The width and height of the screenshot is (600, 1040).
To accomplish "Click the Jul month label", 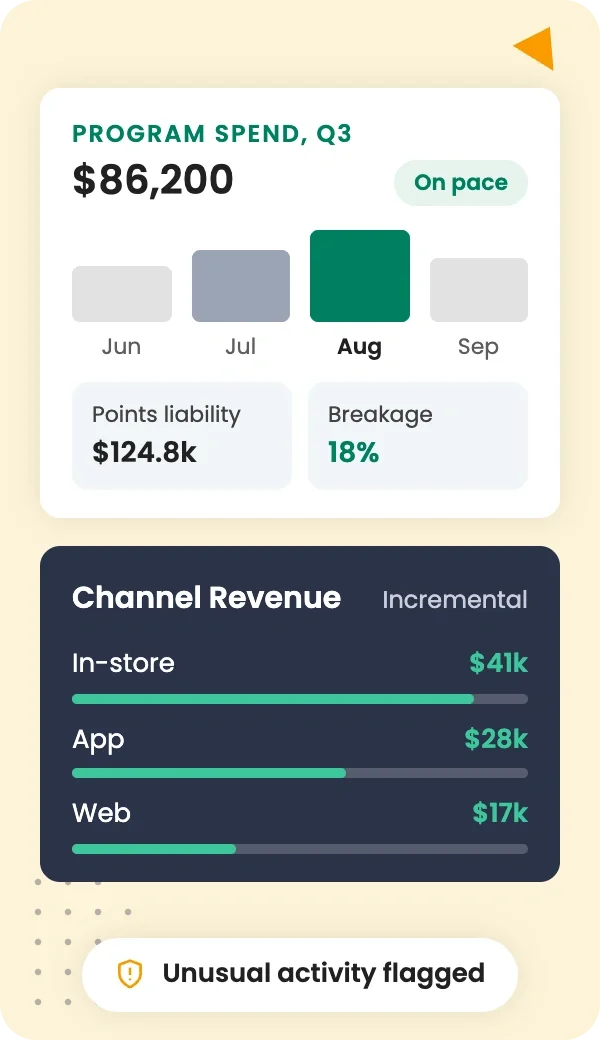I will click(x=241, y=346).
